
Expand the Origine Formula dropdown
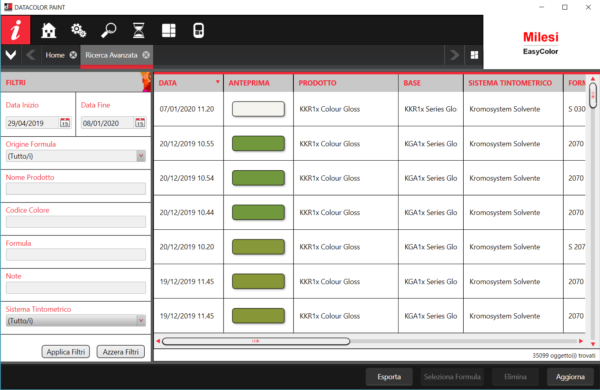141,156
